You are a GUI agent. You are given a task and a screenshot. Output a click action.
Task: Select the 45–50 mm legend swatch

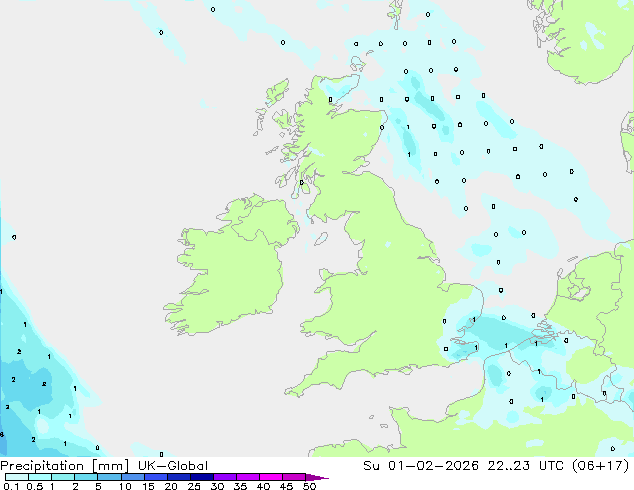(x=294, y=477)
